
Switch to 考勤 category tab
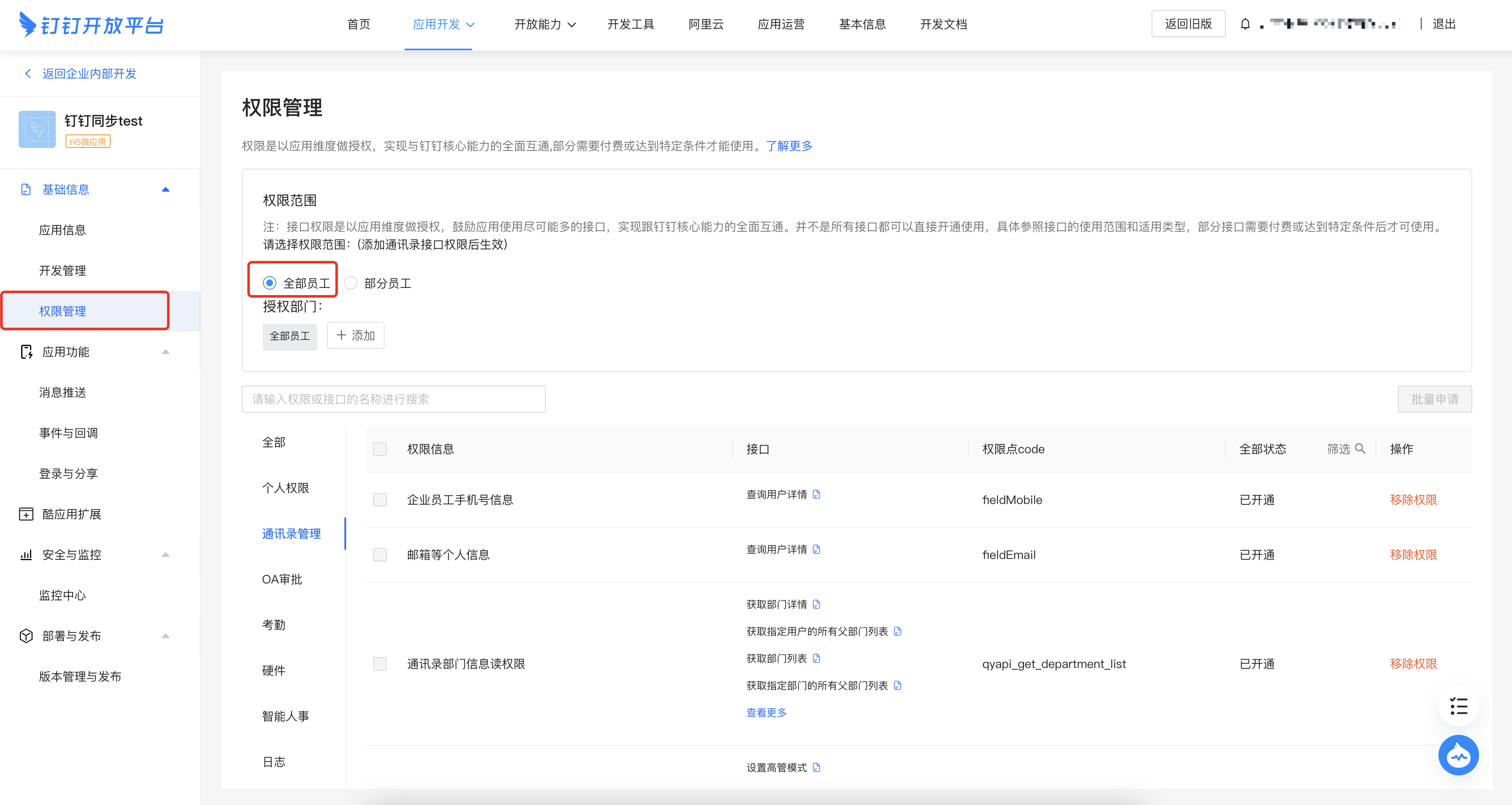[273, 625]
